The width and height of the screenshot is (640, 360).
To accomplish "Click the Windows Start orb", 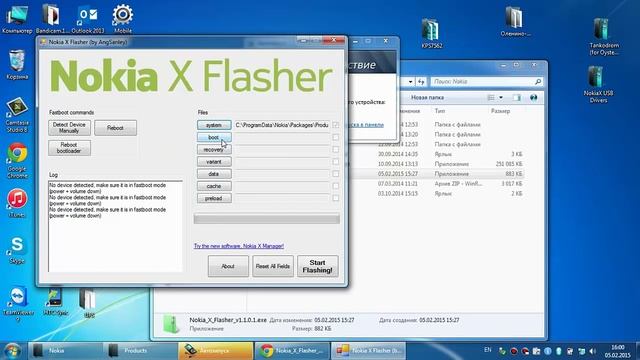I will [x=12, y=351].
